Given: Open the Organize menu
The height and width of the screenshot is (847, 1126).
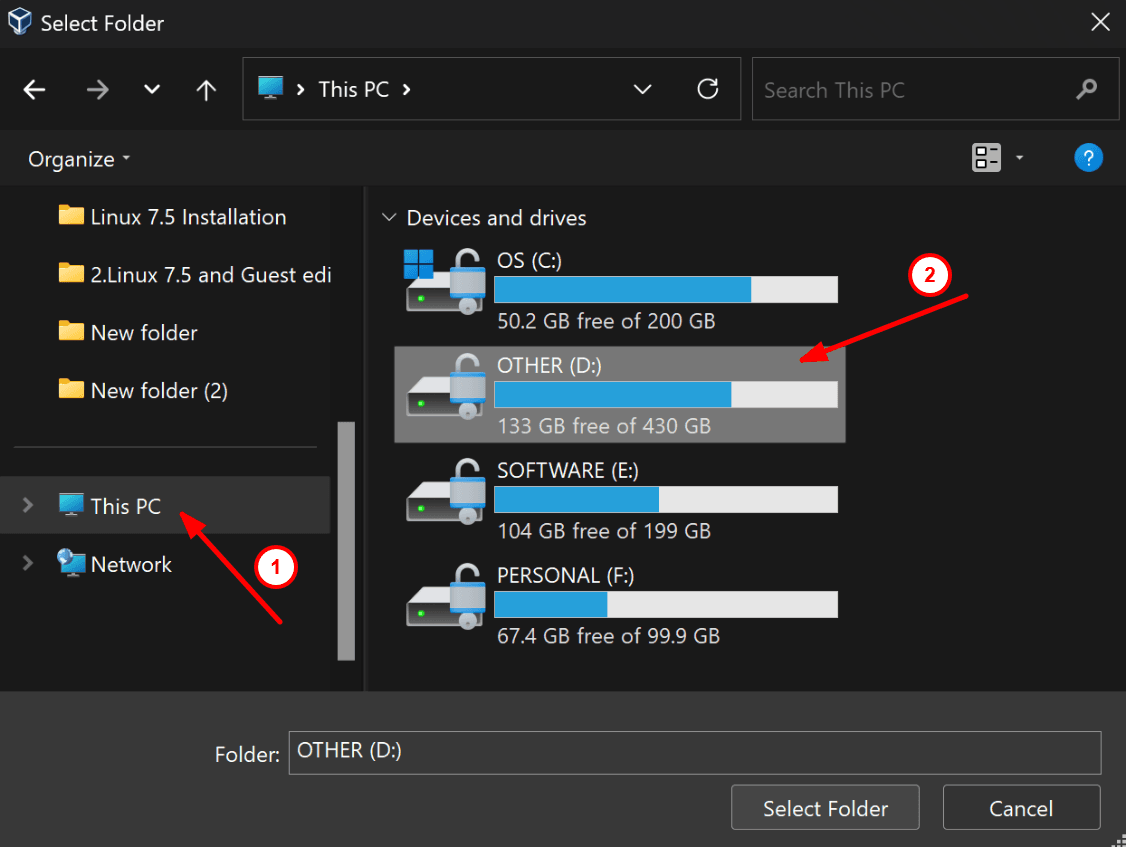Looking at the screenshot, I should click(72, 158).
